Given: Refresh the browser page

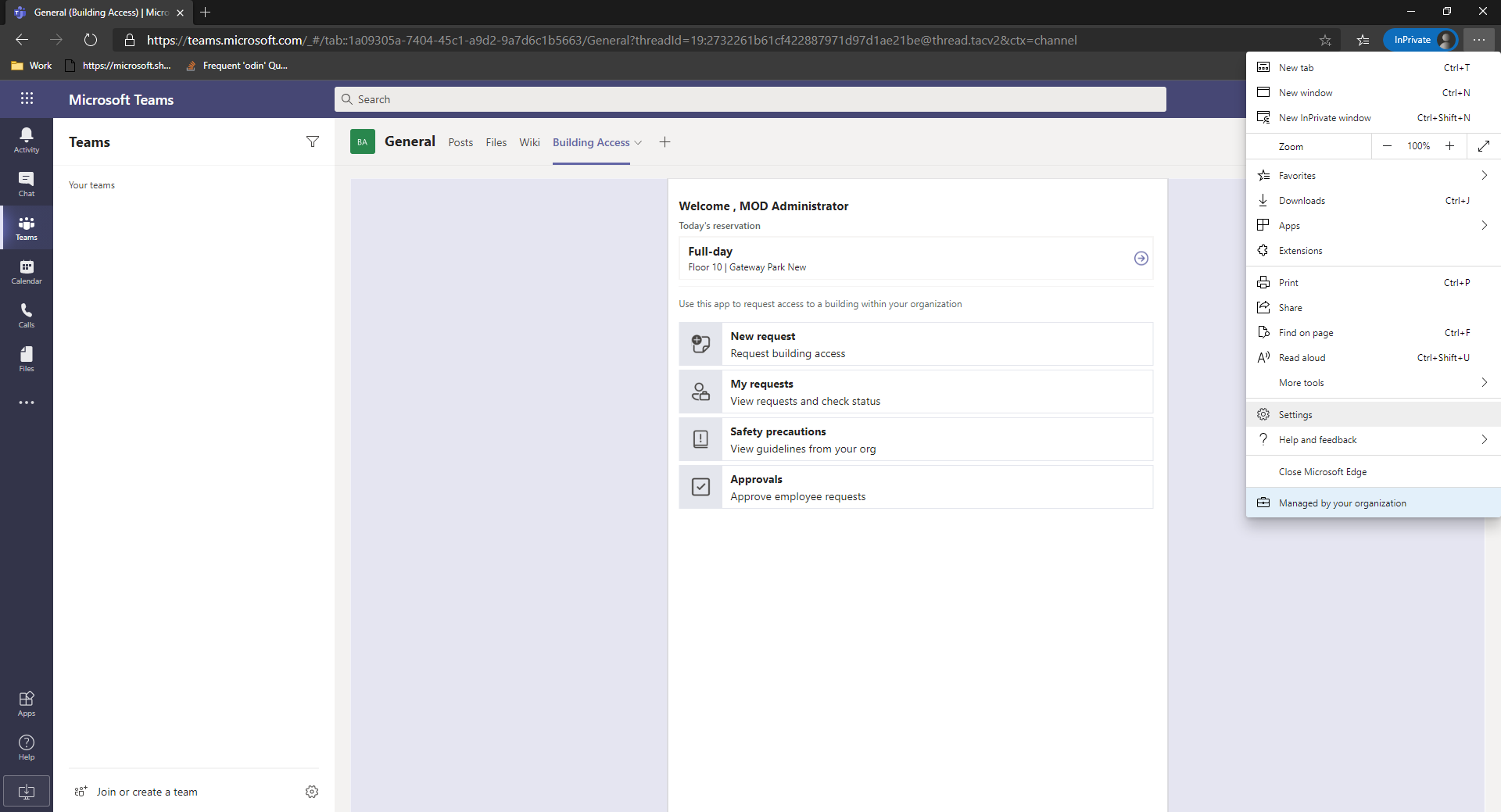Looking at the screenshot, I should [91, 40].
